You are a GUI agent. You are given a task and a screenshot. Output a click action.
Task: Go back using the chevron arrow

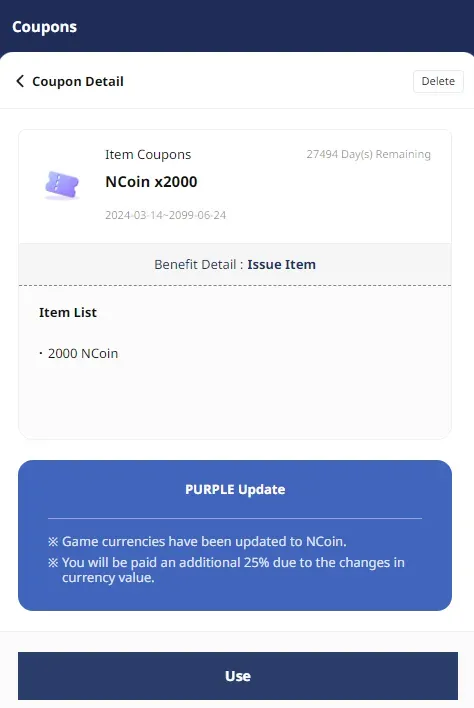(x=20, y=81)
